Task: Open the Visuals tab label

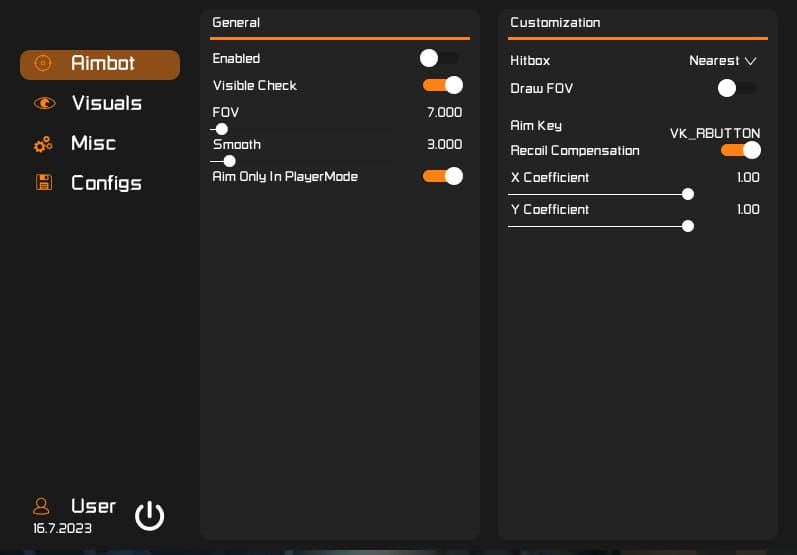Action: (x=106, y=103)
